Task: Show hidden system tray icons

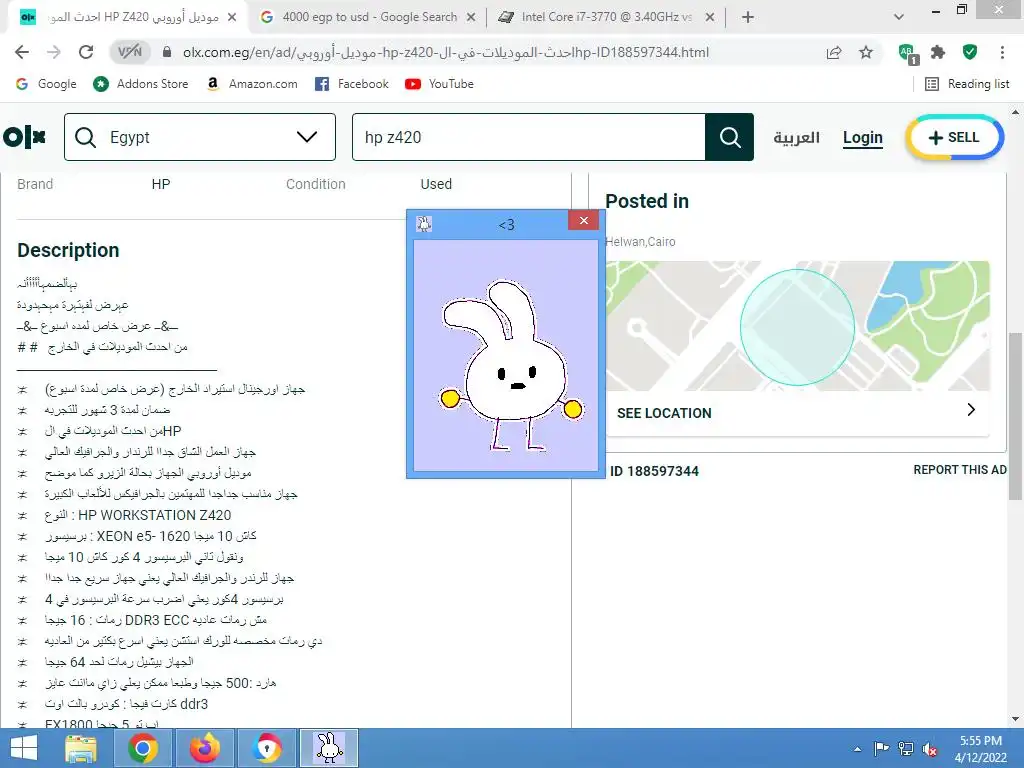Action: 857,749
